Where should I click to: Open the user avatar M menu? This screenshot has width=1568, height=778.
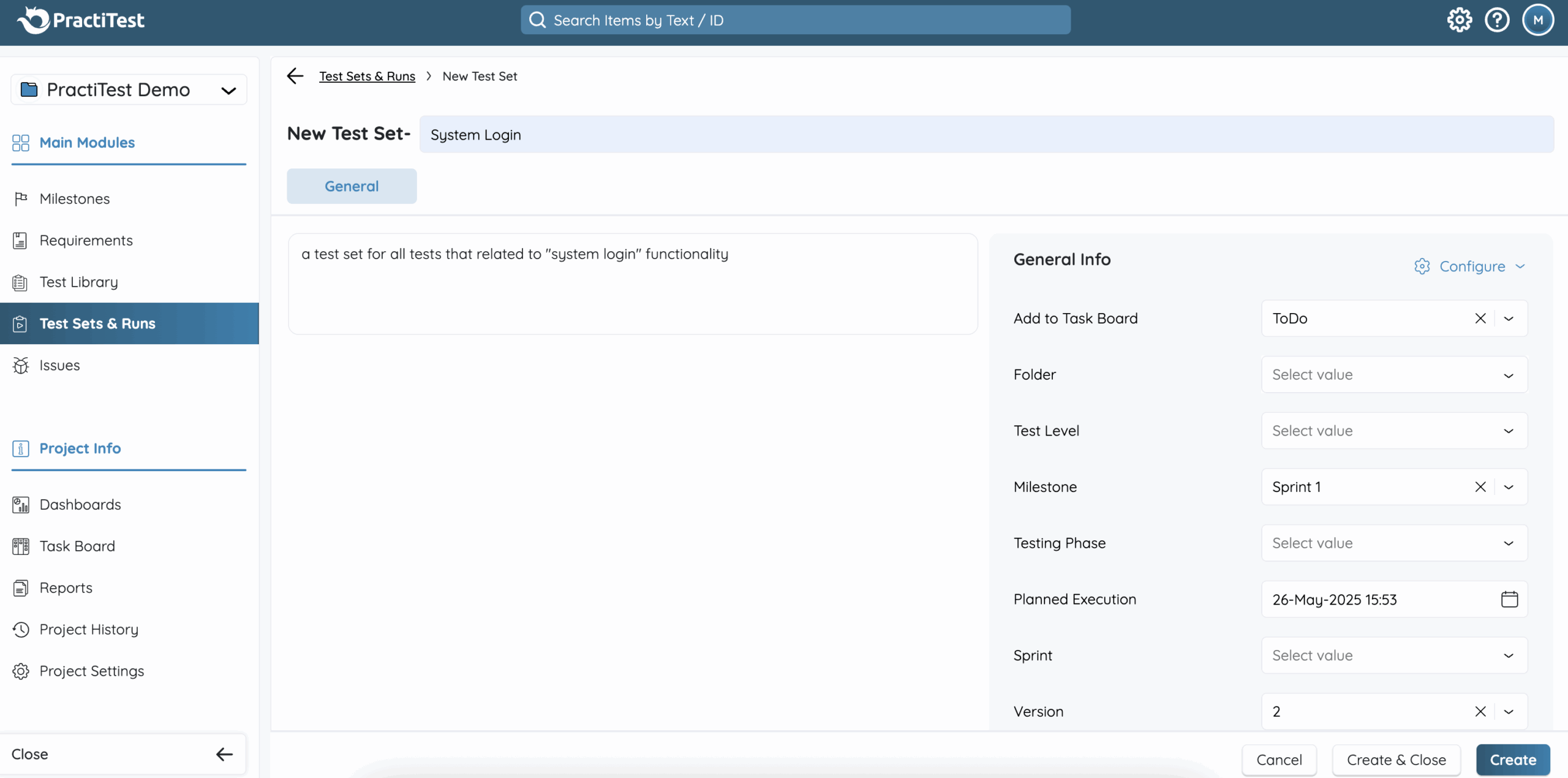click(x=1538, y=20)
